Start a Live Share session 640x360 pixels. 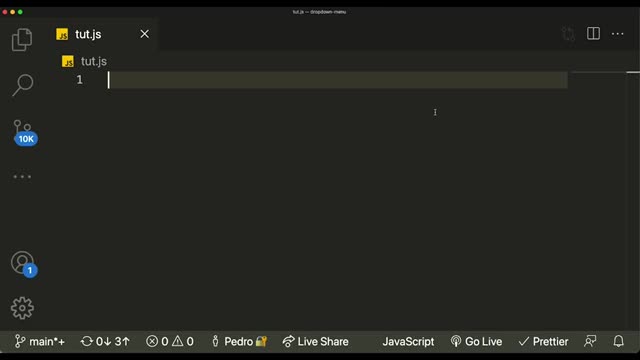[x=316, y=341]
